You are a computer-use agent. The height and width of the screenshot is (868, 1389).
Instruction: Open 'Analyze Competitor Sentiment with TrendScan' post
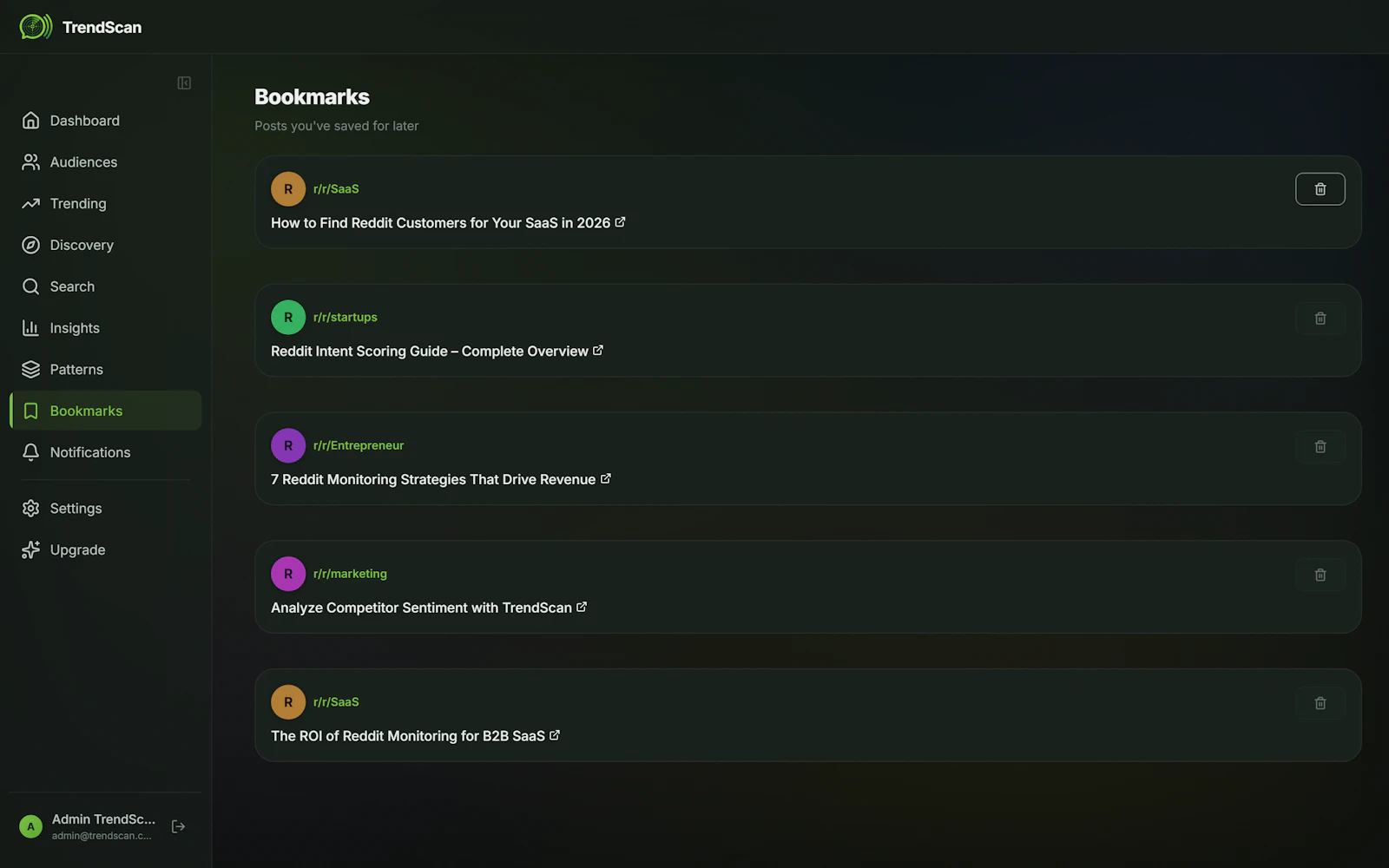point(421,608)
